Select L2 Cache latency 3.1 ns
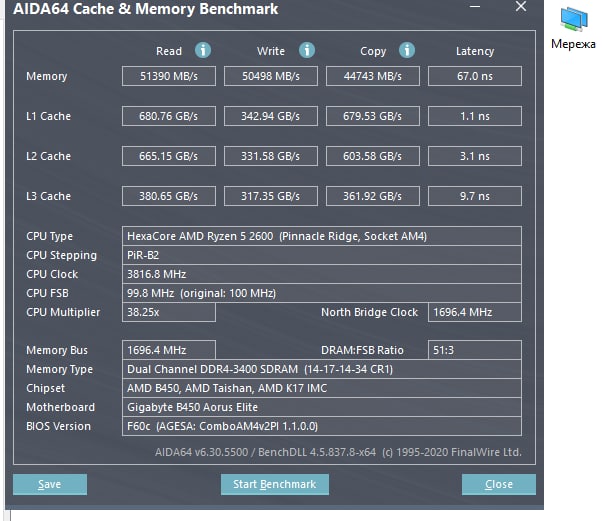Image resolution: width=602 pixels, height=521 pixels. tap(475, 156)
